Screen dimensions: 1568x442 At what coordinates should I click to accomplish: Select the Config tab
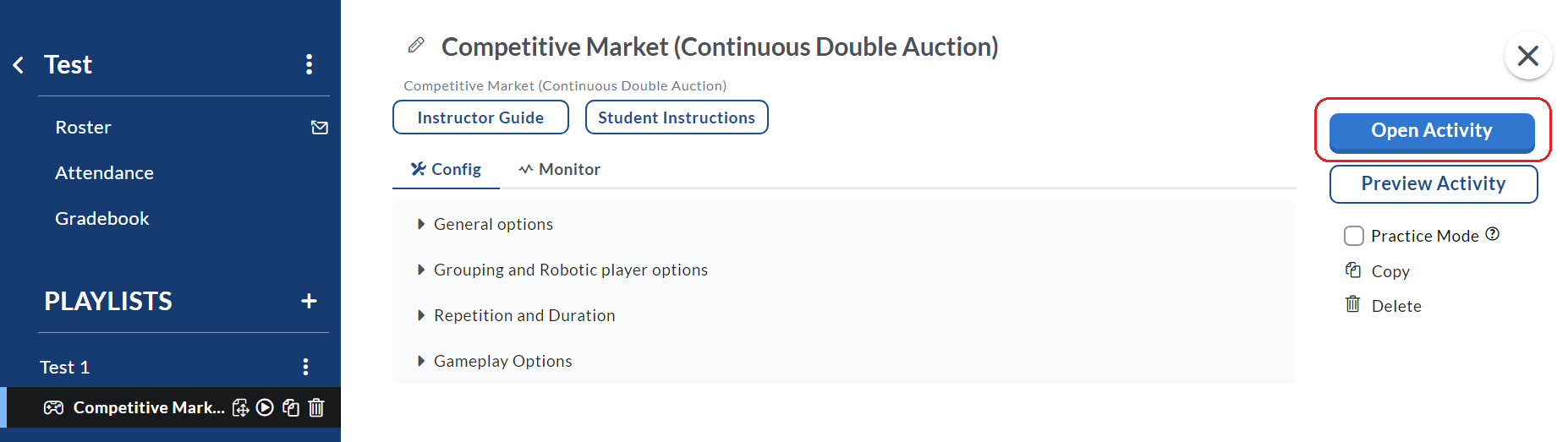pyautogui.click(x=446, y=169)
